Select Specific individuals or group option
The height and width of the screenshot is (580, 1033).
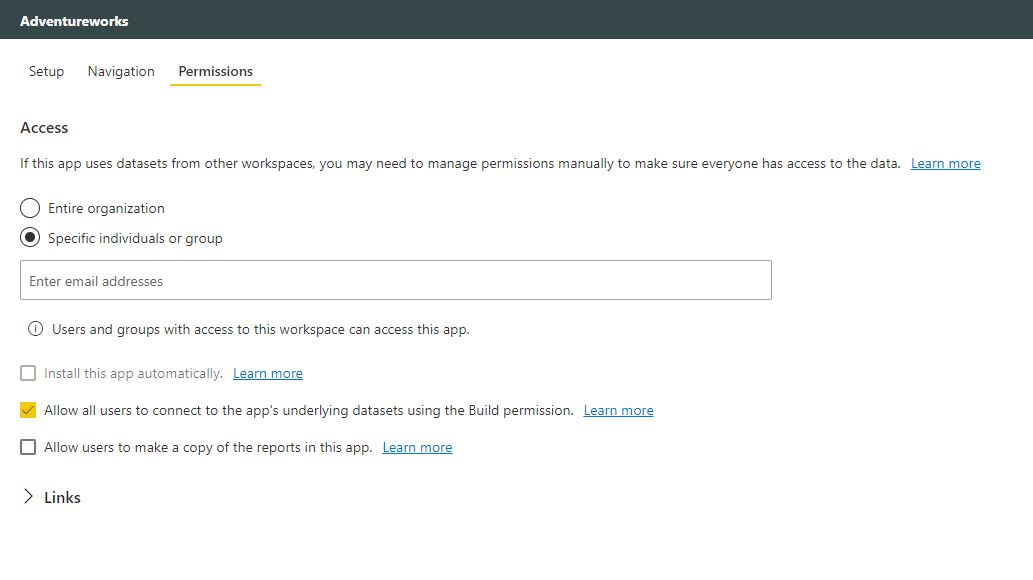(x=30, y=238)
